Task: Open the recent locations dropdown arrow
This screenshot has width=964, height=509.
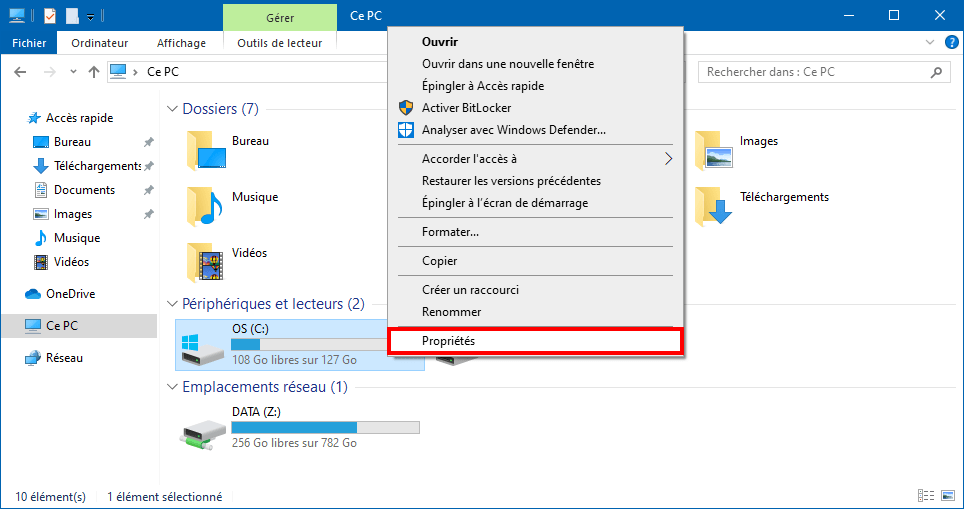Action: [73, 72]
